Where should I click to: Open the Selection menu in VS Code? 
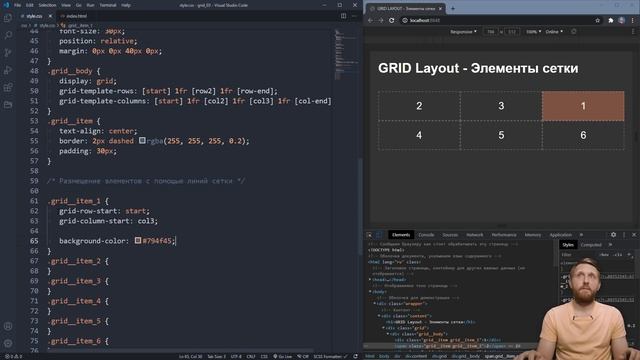coord(47,5)
